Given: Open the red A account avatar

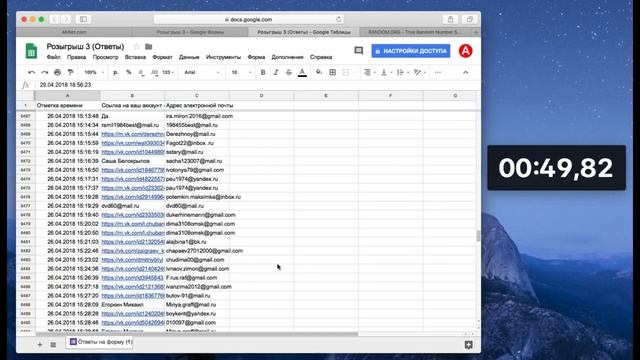Looking at the screenshot, I should point(465,51).
